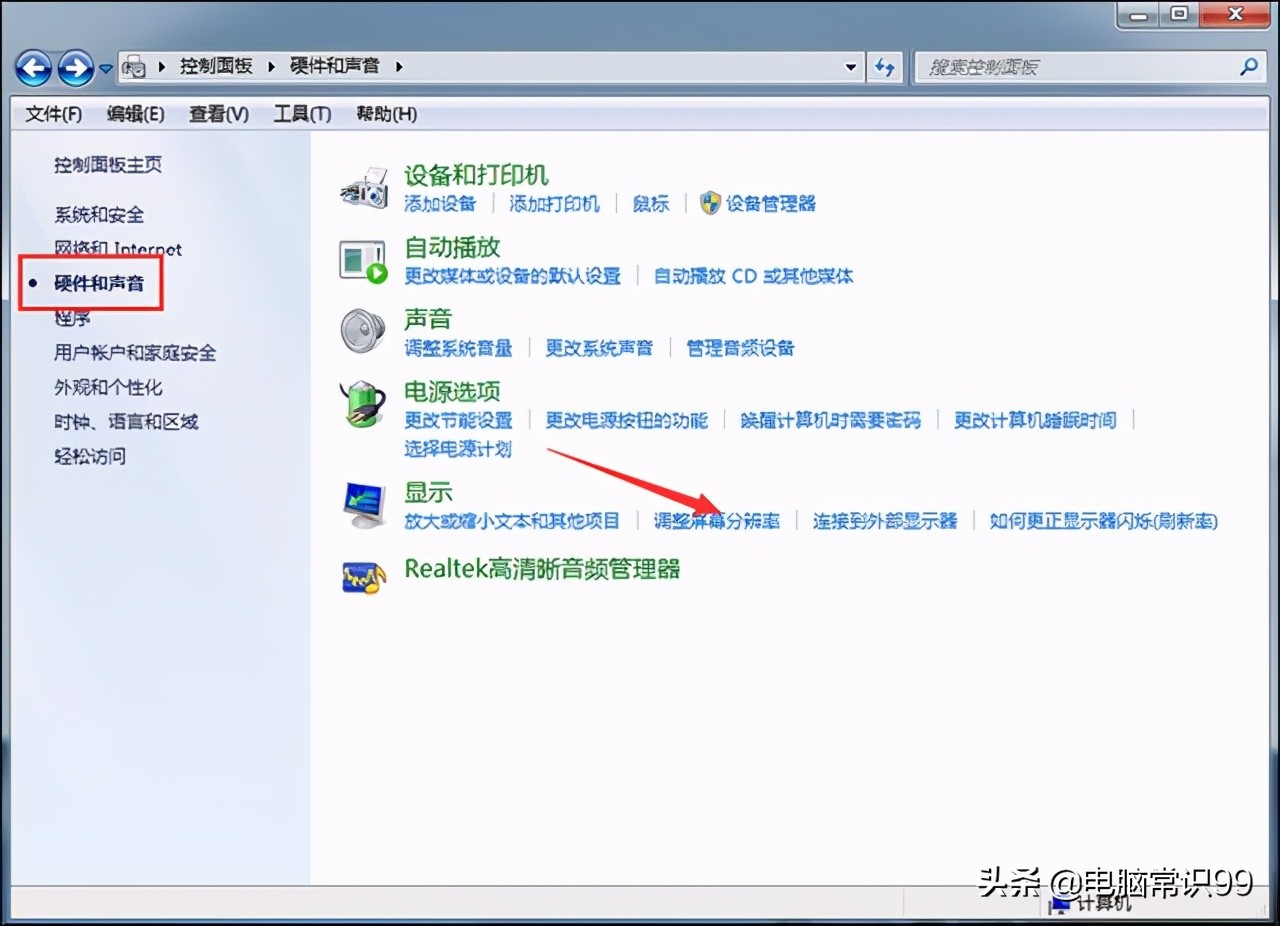Select the 声音 speaker icon

tap(362, 331)
